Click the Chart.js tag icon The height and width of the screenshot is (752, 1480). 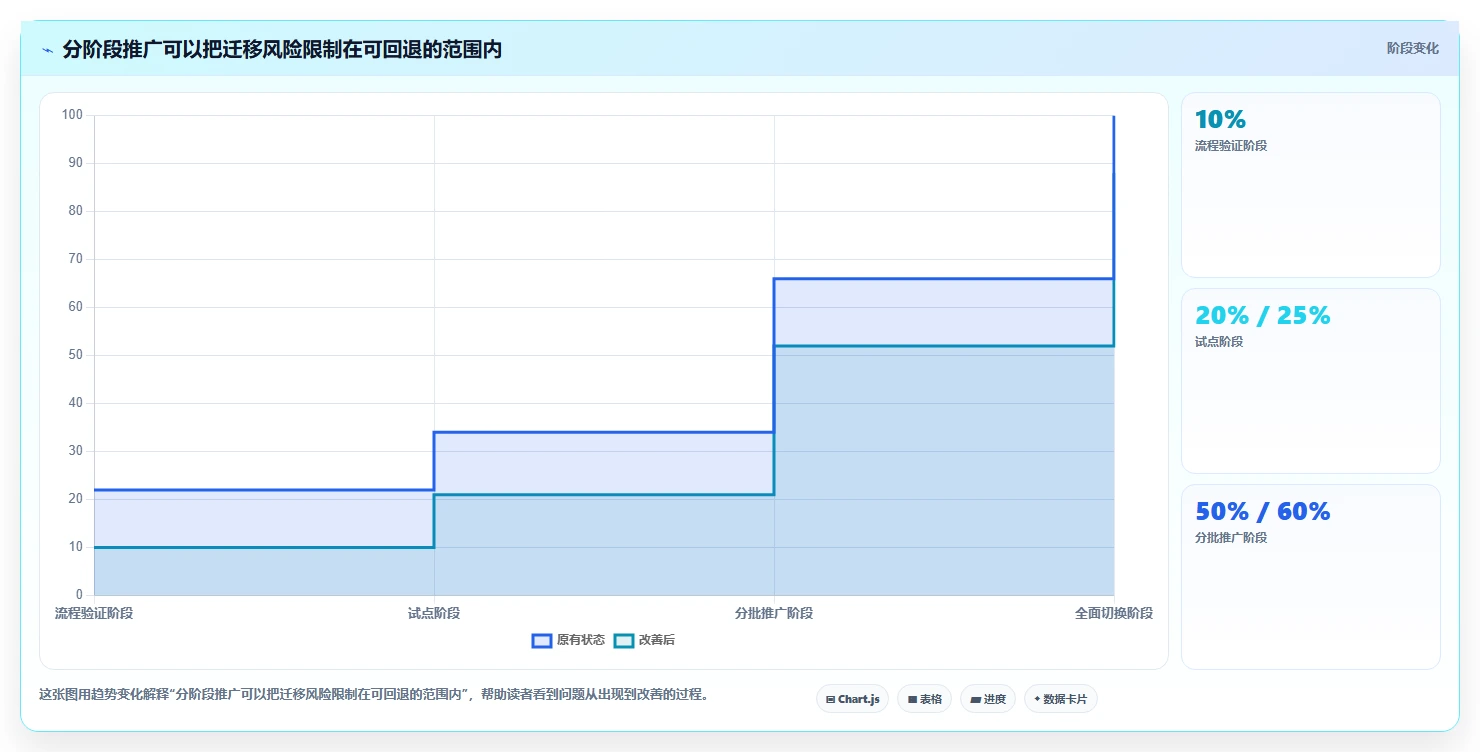pos(830,700)
